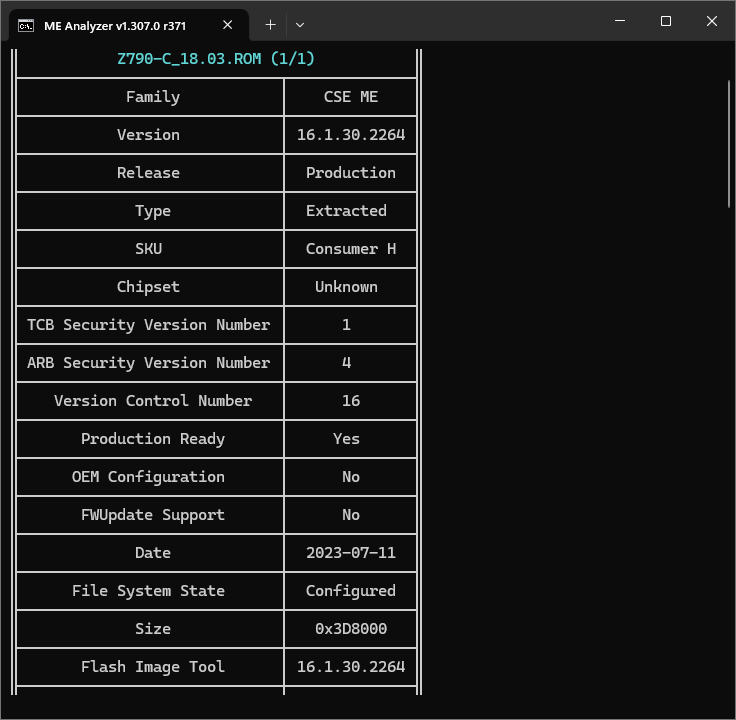The image size is (736, 720).
Task: Click the Flash Image Tool label
Action: [x=153, y=667]
